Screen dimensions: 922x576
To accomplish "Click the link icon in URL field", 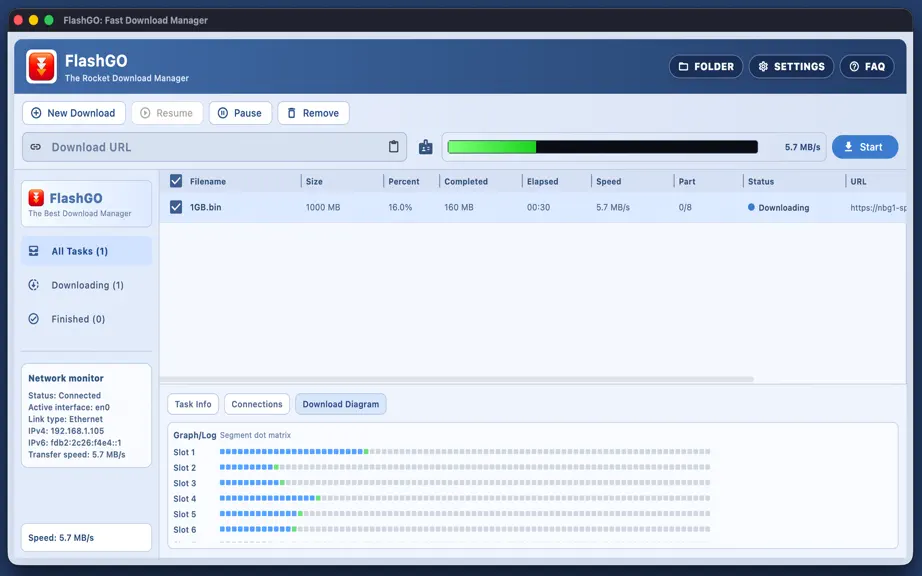I will [36, 147].
